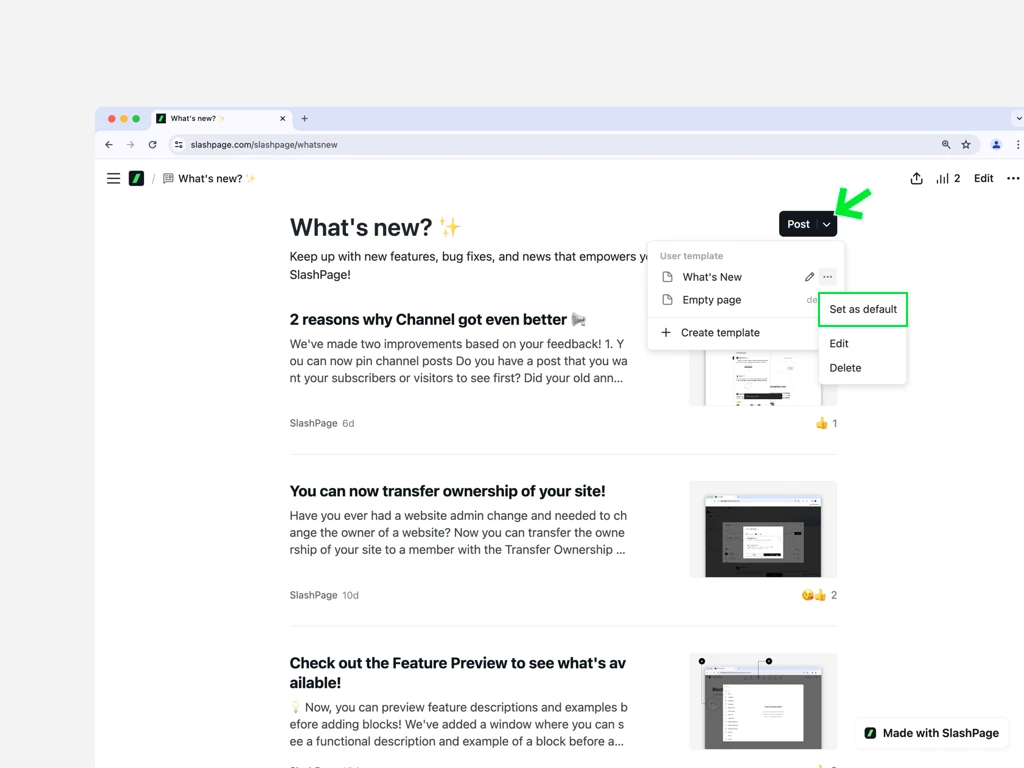Open Chrome three-dot menu

1017,144
